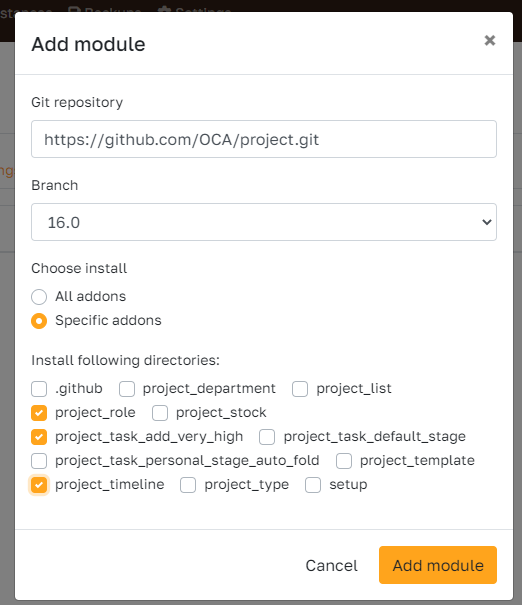Enable the project_type checkbox

(x=188, y=485)
